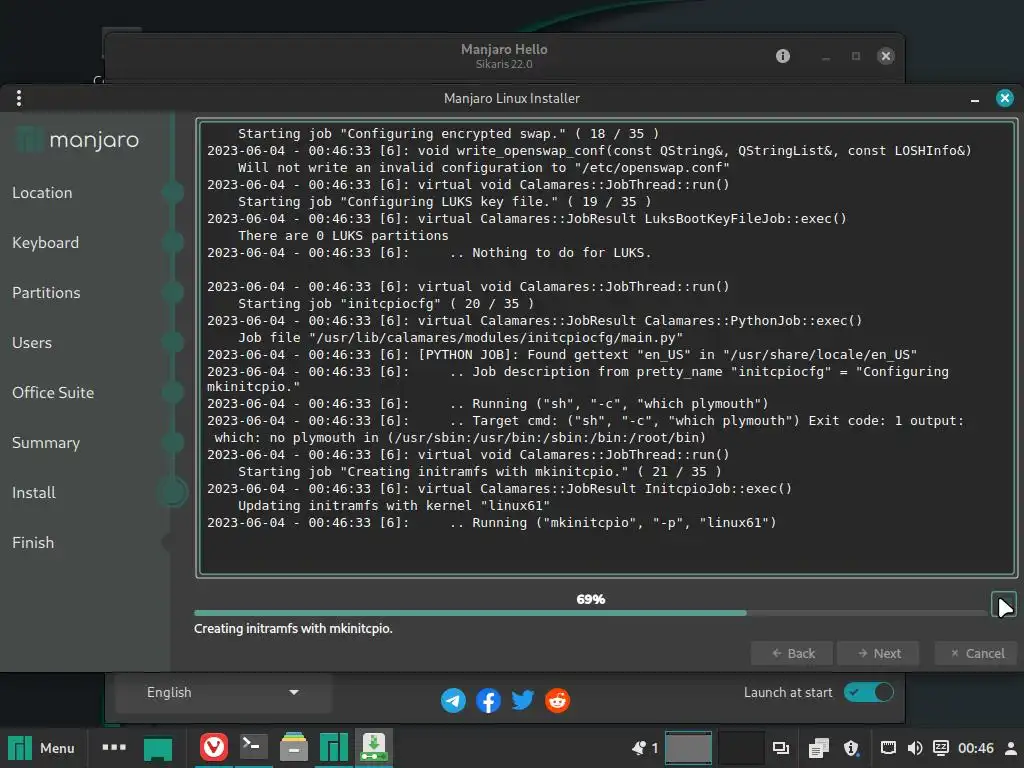Click the notification bell icon in tray

(x=639, y=748)
